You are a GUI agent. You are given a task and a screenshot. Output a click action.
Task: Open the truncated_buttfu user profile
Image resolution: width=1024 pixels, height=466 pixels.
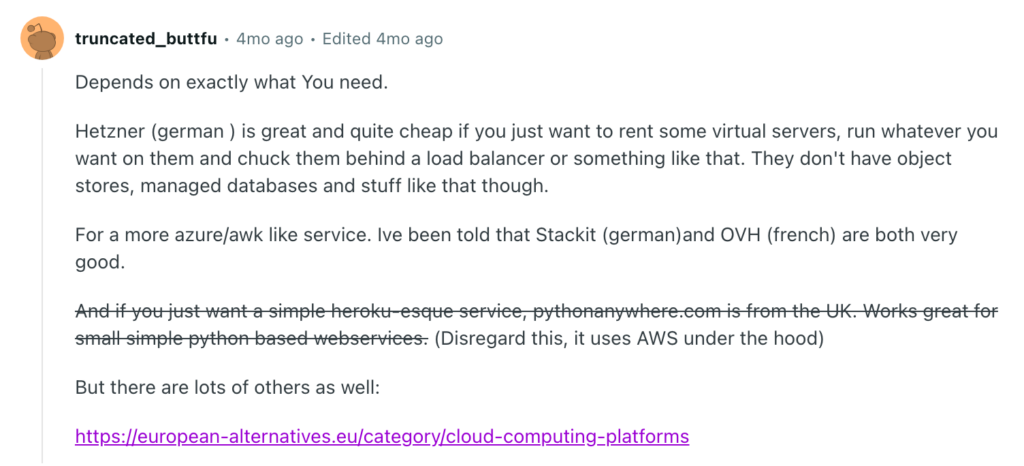[146, 39]
